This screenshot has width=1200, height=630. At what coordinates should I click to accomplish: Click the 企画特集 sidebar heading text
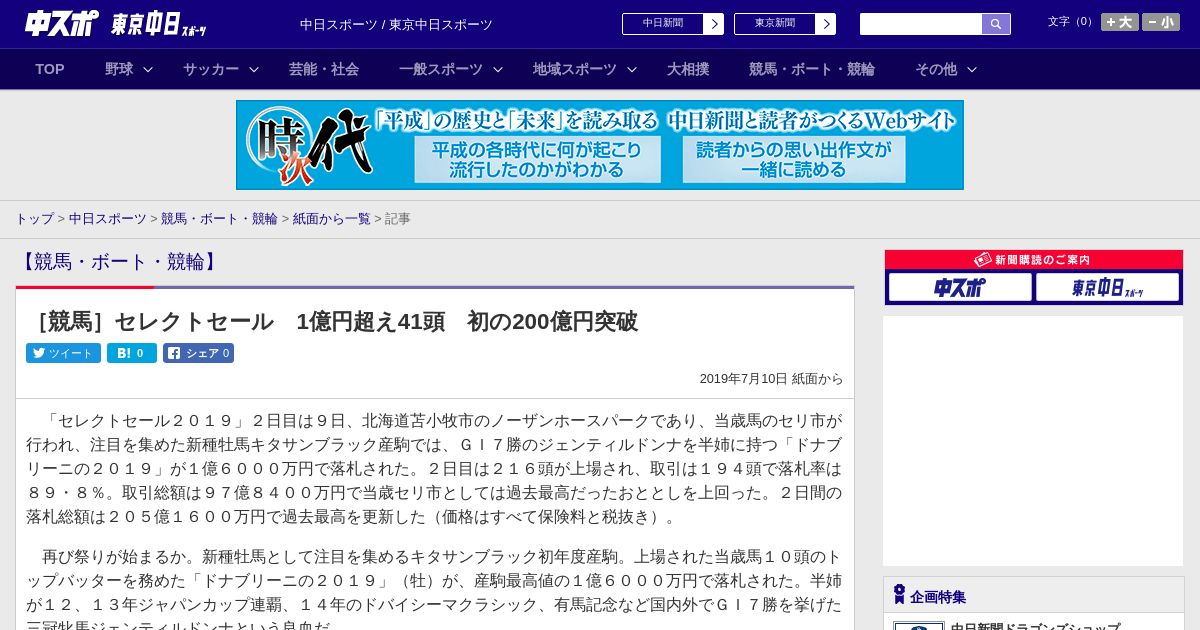tap(938, 597)
